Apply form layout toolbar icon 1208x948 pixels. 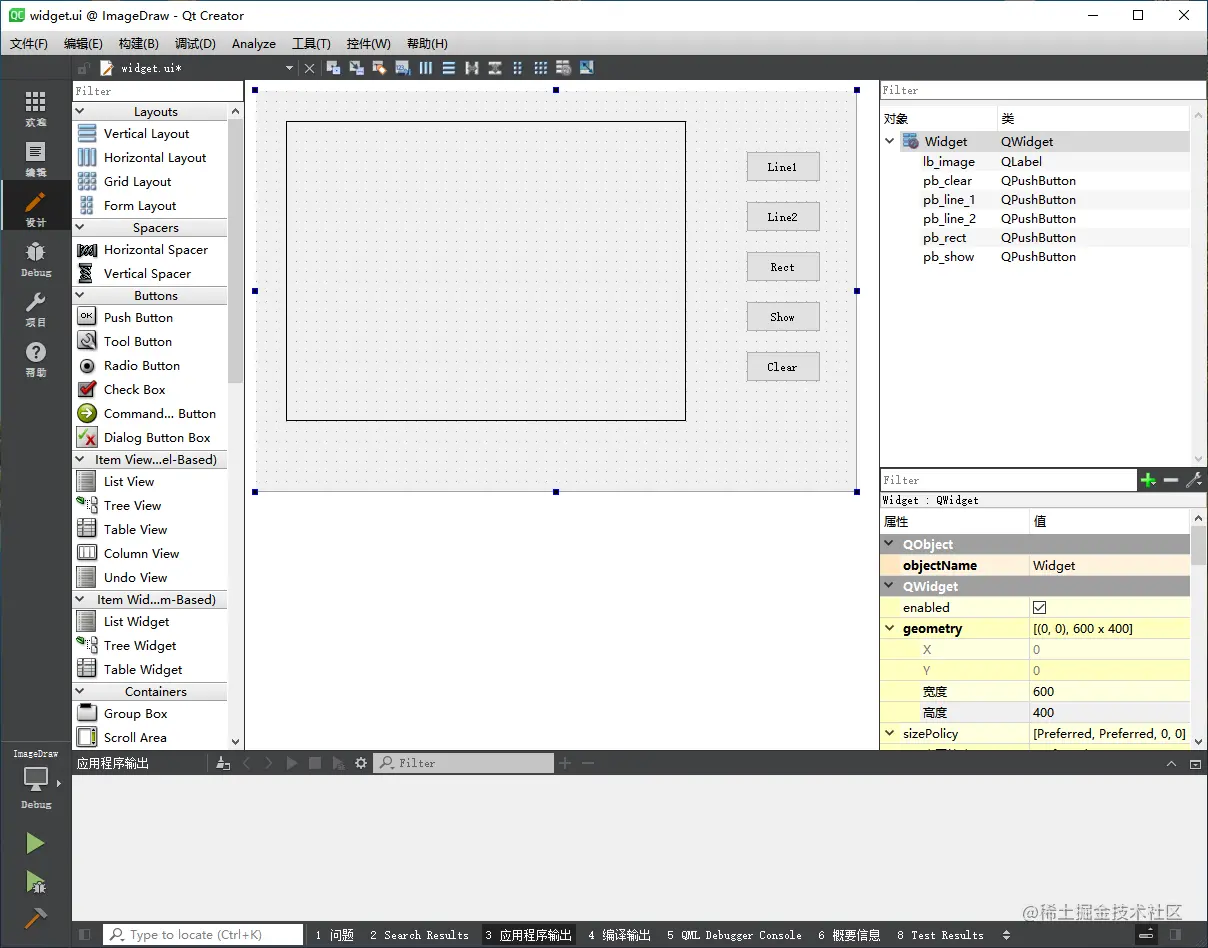pos(517,68)
